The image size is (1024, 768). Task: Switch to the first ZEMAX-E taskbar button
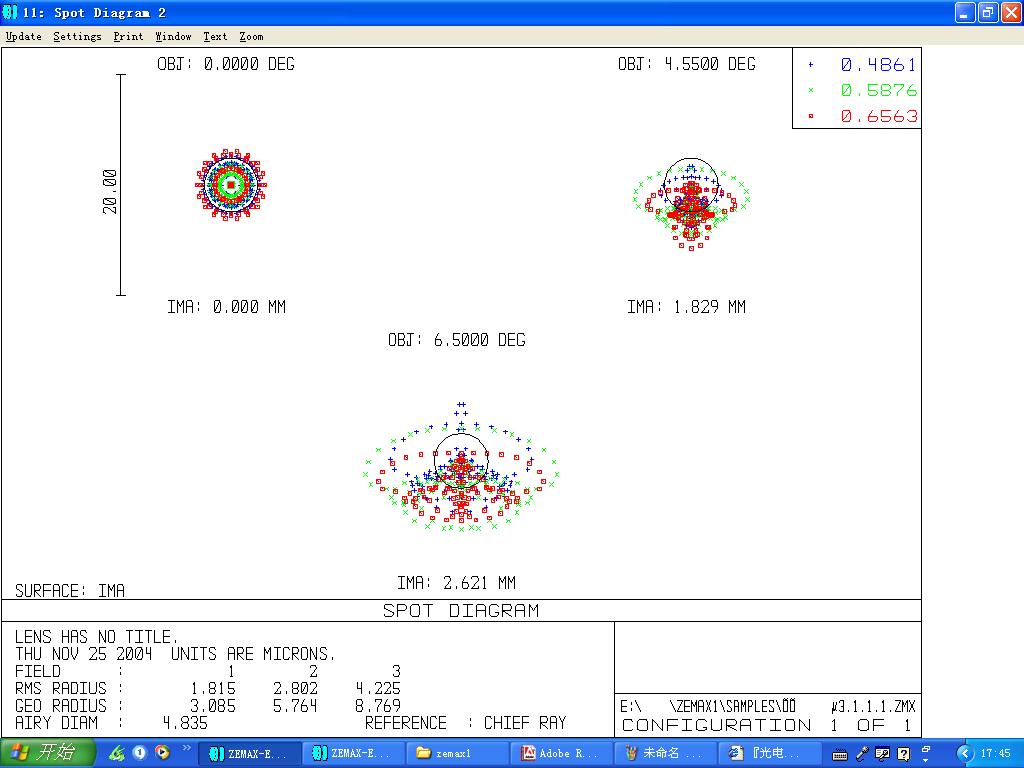click(249, 754)
